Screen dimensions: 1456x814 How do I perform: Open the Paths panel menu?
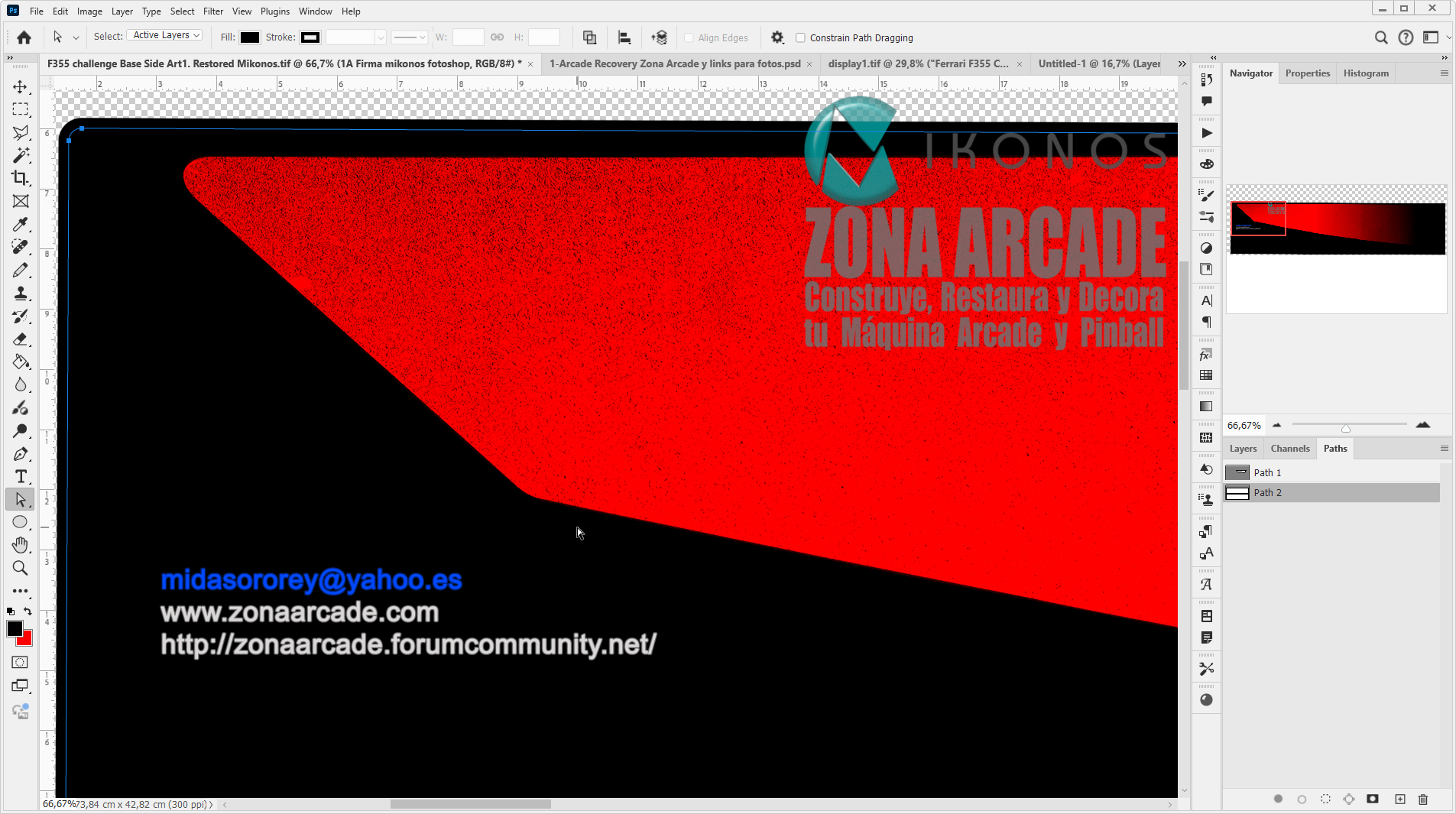point(1444,449)
